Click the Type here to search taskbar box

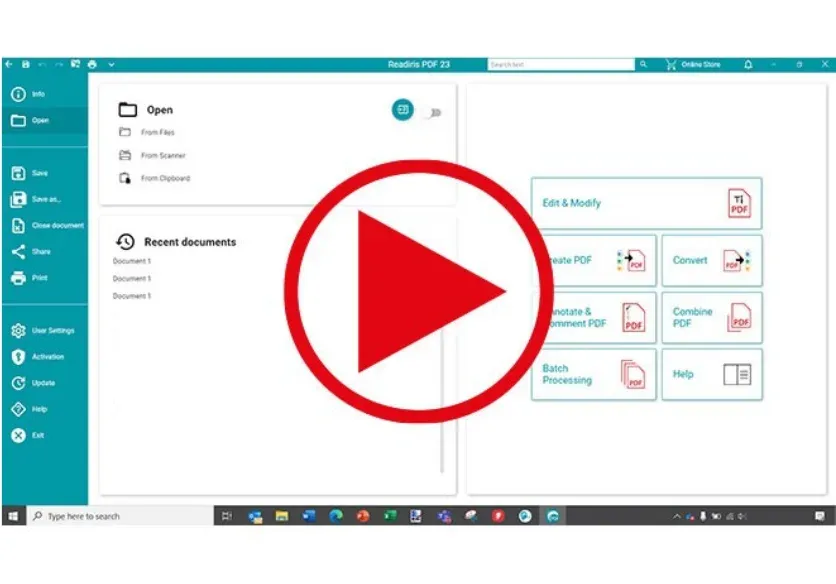pyautogui.click(x=120, y=516)
